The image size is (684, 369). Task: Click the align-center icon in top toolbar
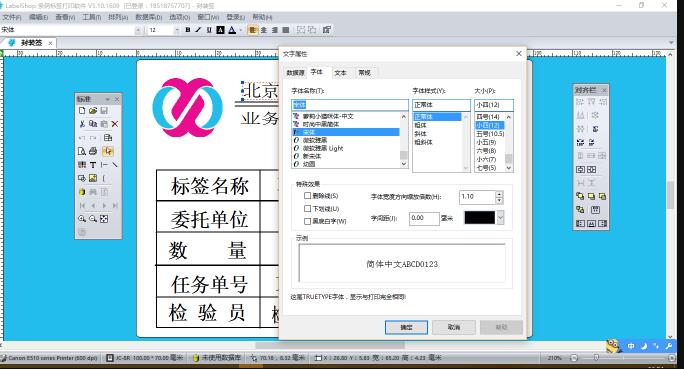[x=263, y=30]
